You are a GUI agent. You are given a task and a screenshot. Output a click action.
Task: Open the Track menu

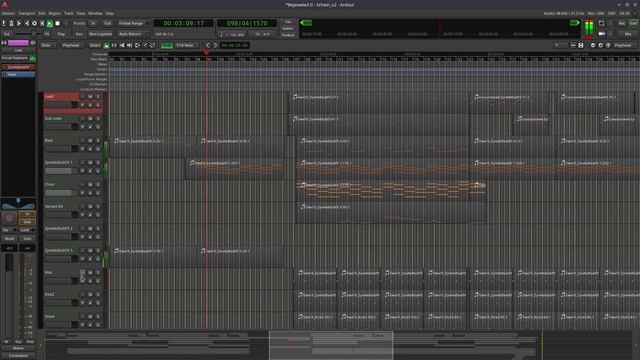click(x=69, y=13)
